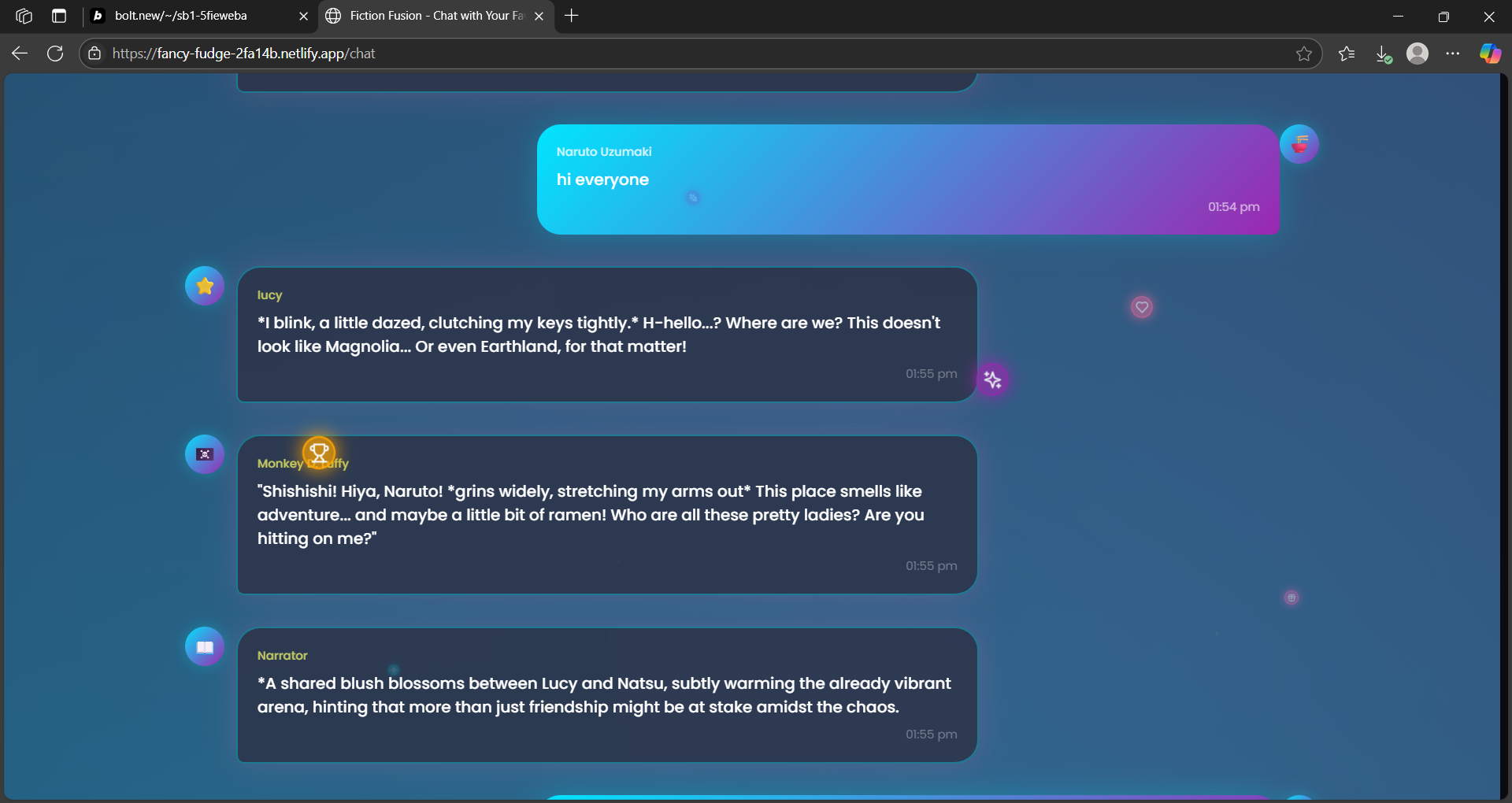Click the 'Narrator' sender name
This screenshot has height=803, width=1512.
coord(282,656)
